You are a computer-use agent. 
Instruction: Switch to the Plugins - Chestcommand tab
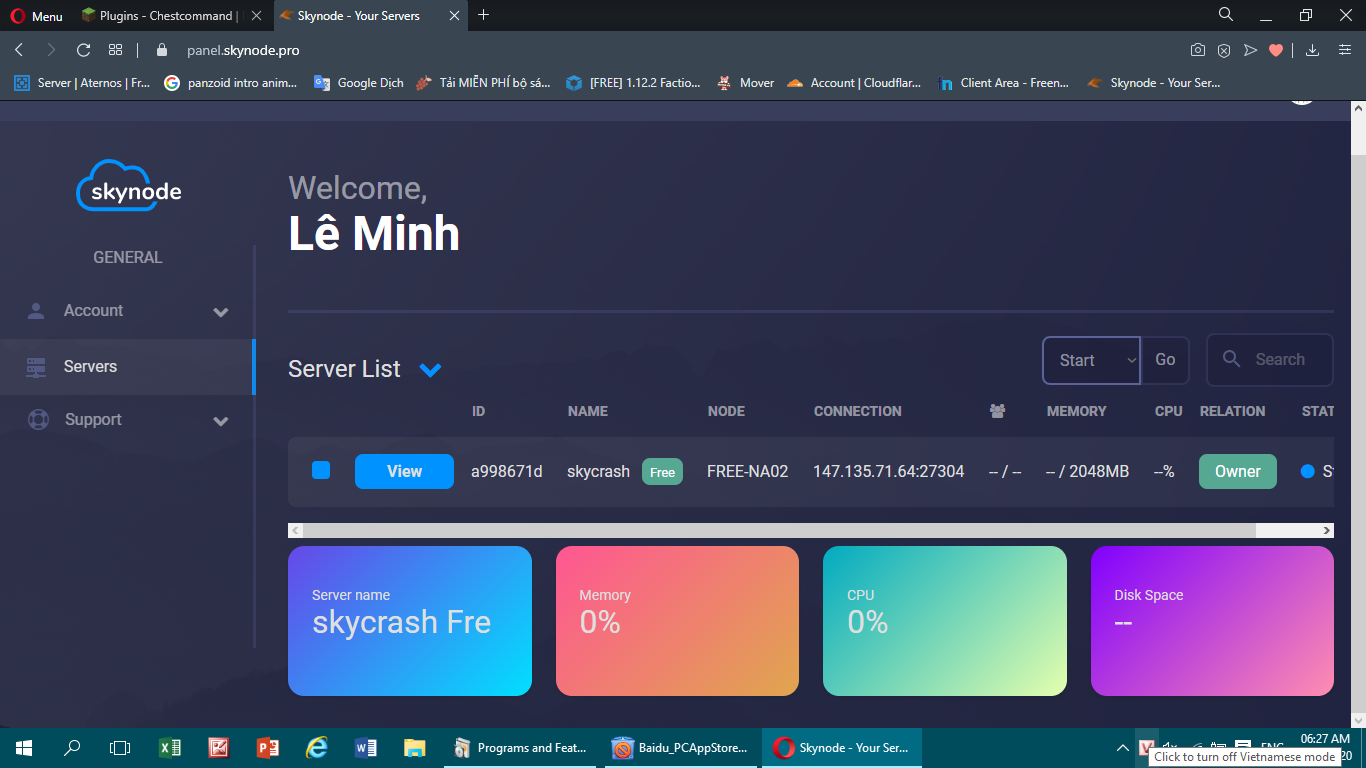[172, 15]
